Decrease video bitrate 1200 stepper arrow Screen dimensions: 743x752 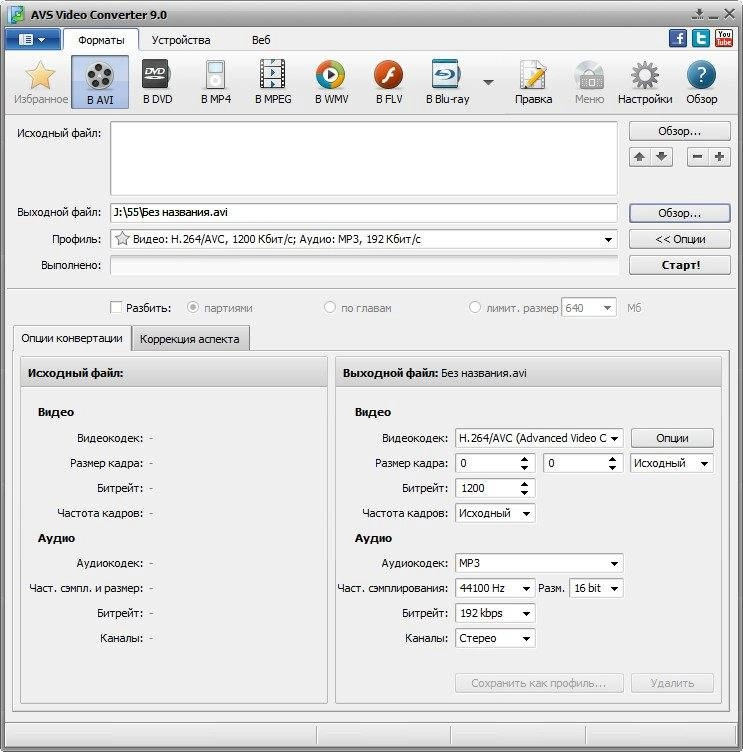tap(524, 493)
